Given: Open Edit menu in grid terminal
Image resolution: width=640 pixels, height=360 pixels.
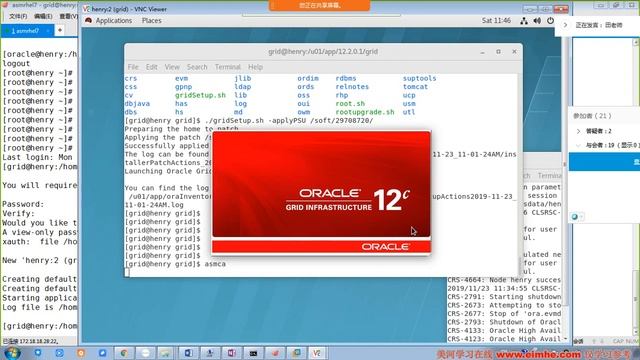Looking at the screenshot, I should pos(151,67).
